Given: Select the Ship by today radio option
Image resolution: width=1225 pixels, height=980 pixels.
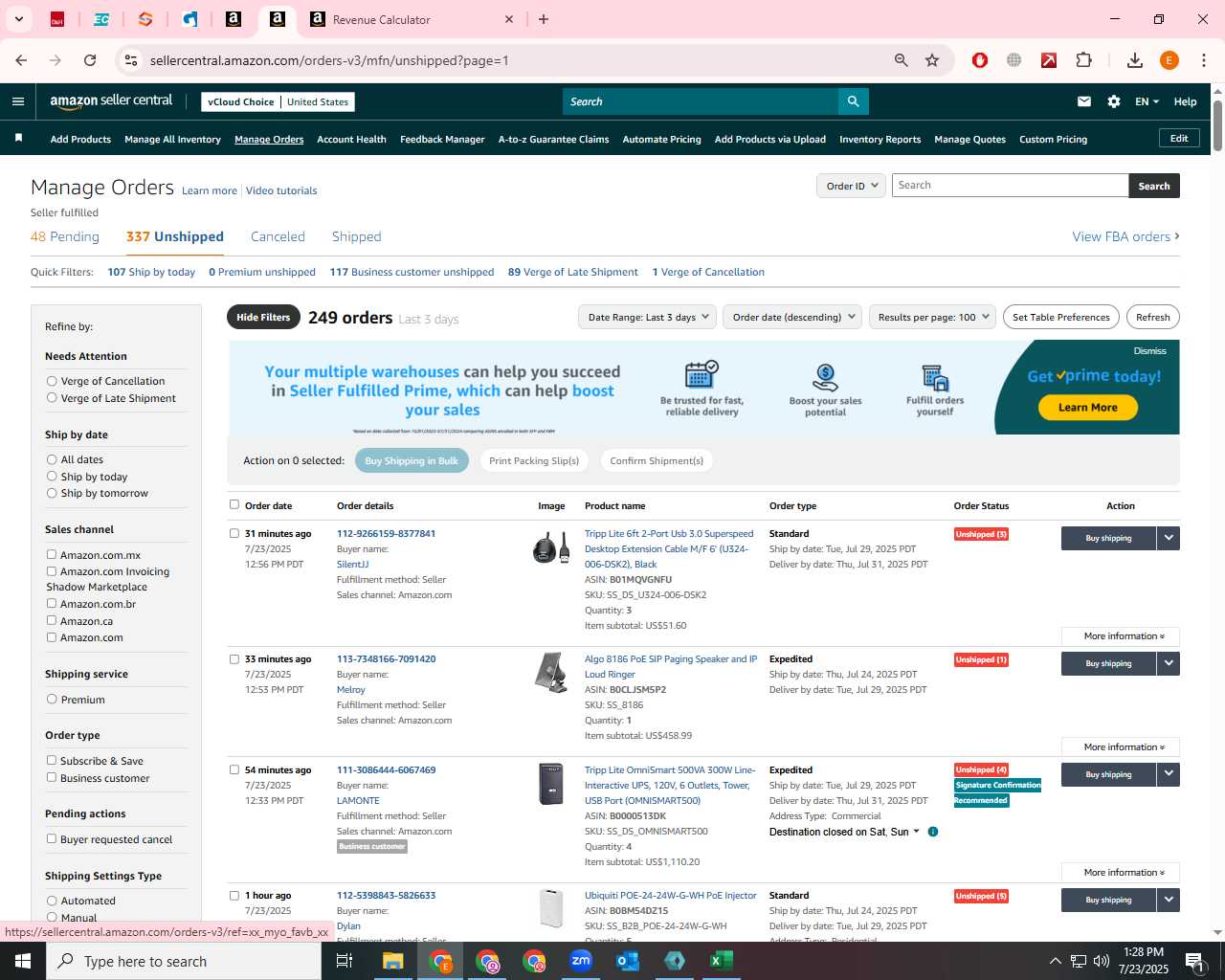Looking at the screenshot, I should (52, 476).
